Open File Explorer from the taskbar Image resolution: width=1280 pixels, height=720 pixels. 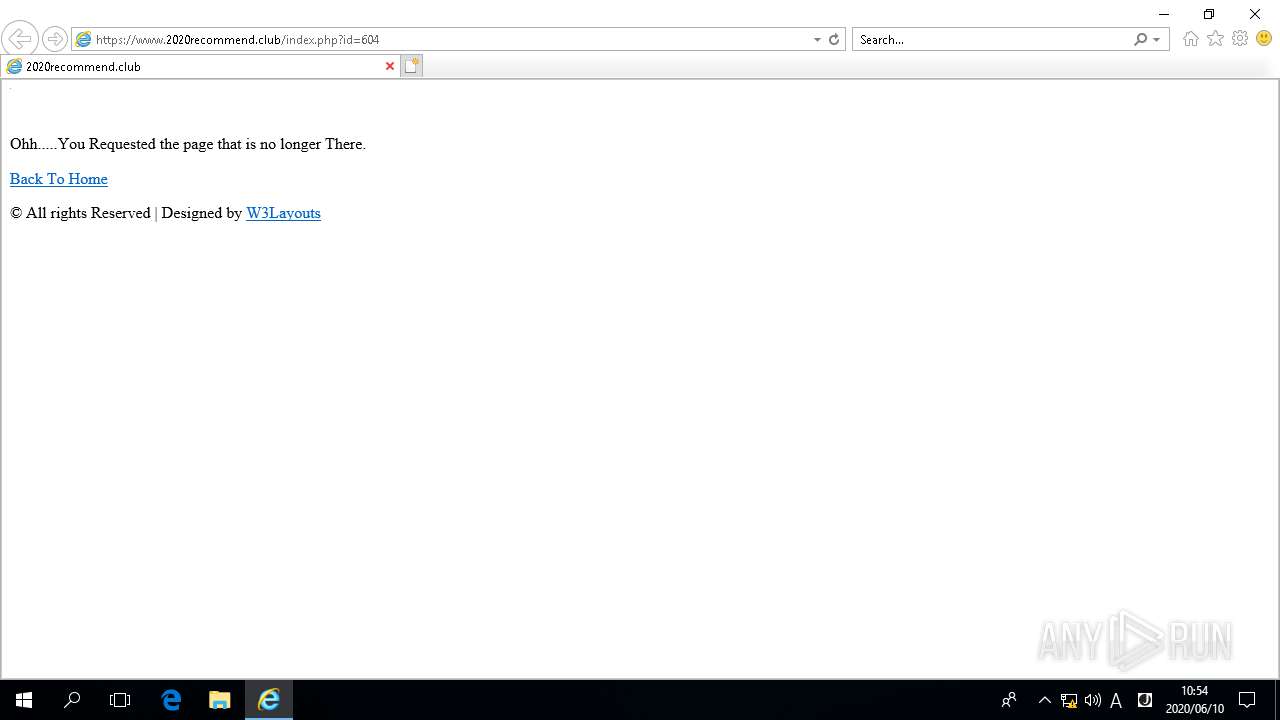click(x=220, y=700)
